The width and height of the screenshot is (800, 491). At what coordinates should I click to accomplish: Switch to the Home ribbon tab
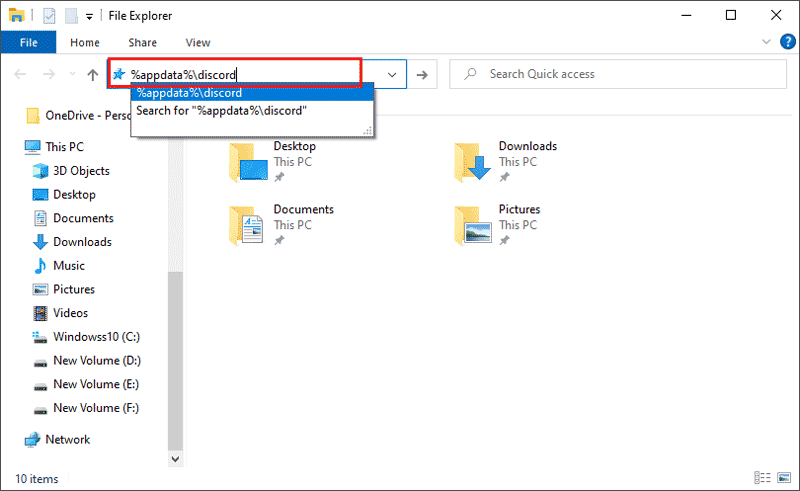pos(85,42)
